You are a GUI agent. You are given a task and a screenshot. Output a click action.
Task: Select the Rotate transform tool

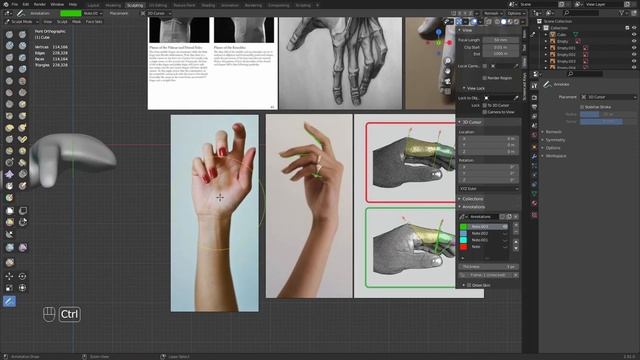click(22, 276)
